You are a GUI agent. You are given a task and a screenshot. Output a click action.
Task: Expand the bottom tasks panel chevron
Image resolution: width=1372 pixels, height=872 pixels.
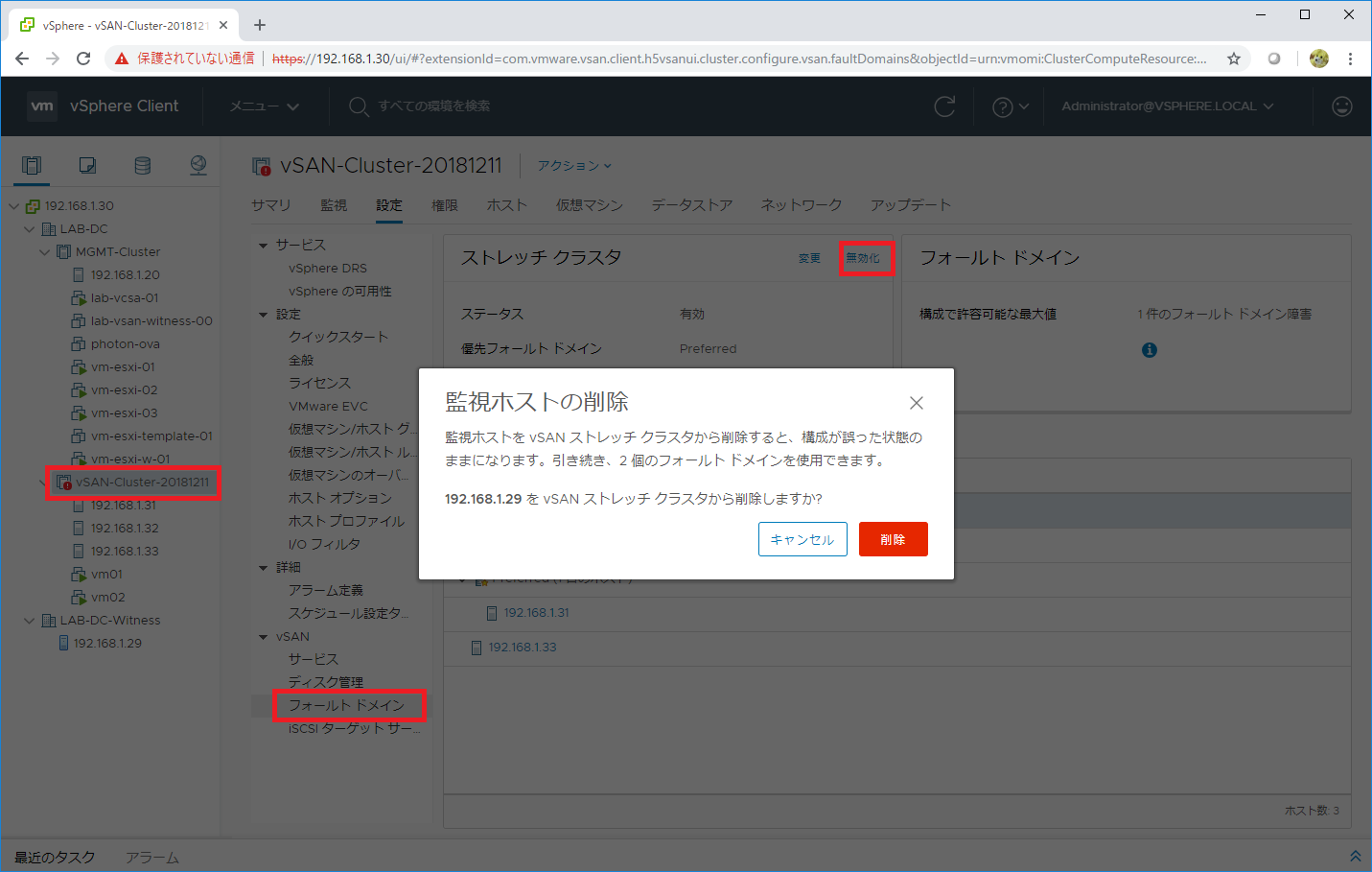pos(1355,856)
